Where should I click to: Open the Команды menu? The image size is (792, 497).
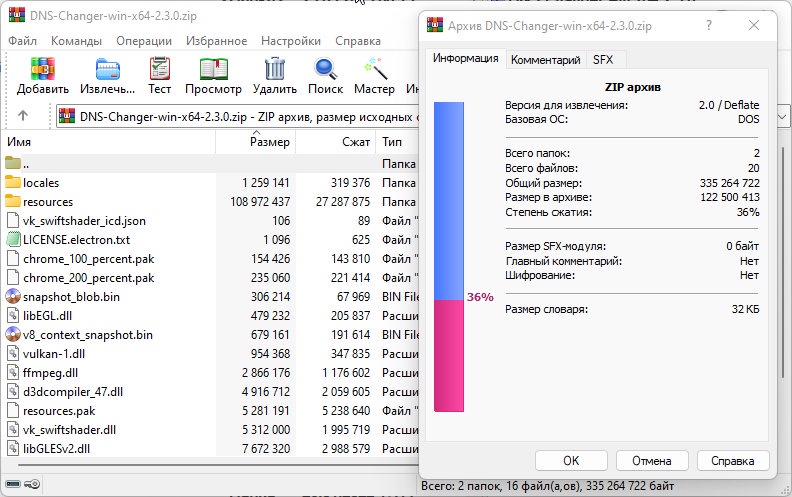click(76, 41)
